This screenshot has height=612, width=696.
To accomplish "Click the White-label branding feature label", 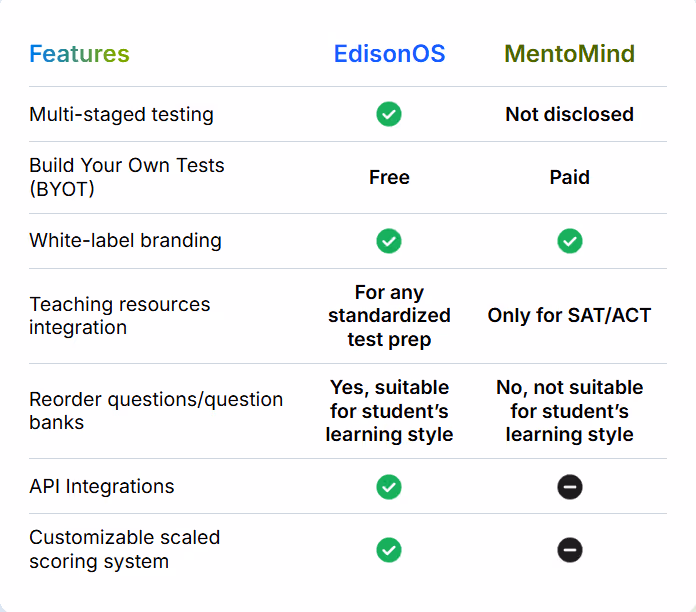I will pyautogui.click(x=125, y=241).
